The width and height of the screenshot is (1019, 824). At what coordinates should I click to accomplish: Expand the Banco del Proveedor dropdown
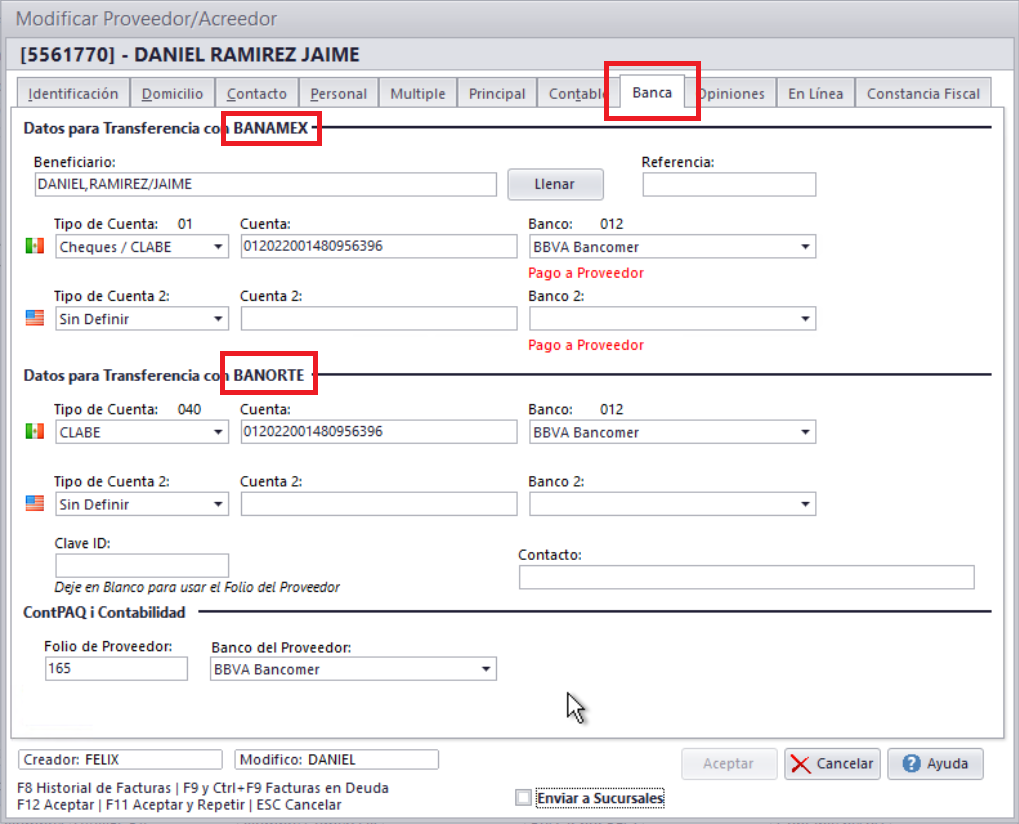pos(486,669)
